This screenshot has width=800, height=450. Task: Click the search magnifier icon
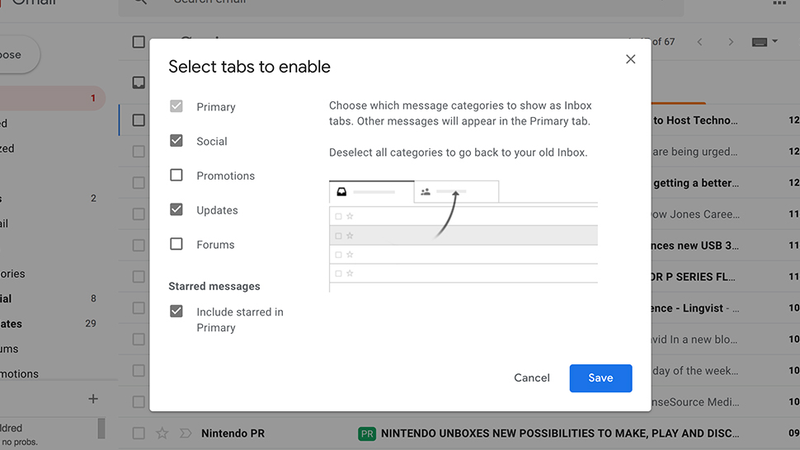click(140, 2)
